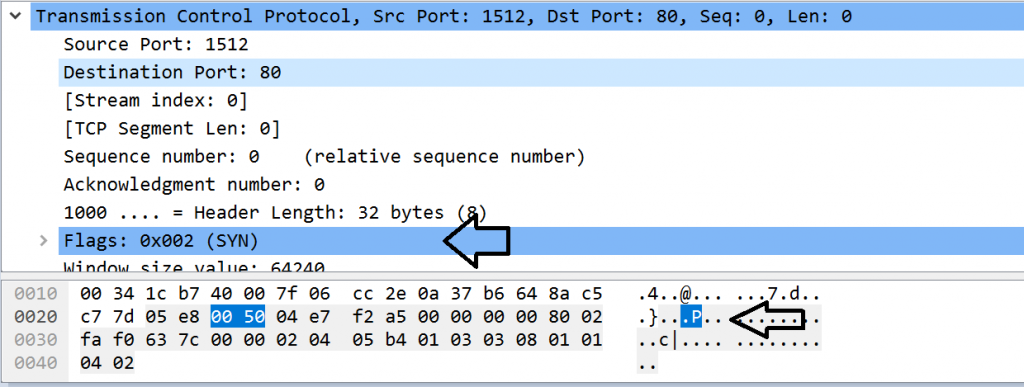
Task: Click the fa f0 window size bytes
Action: (107, 340)
